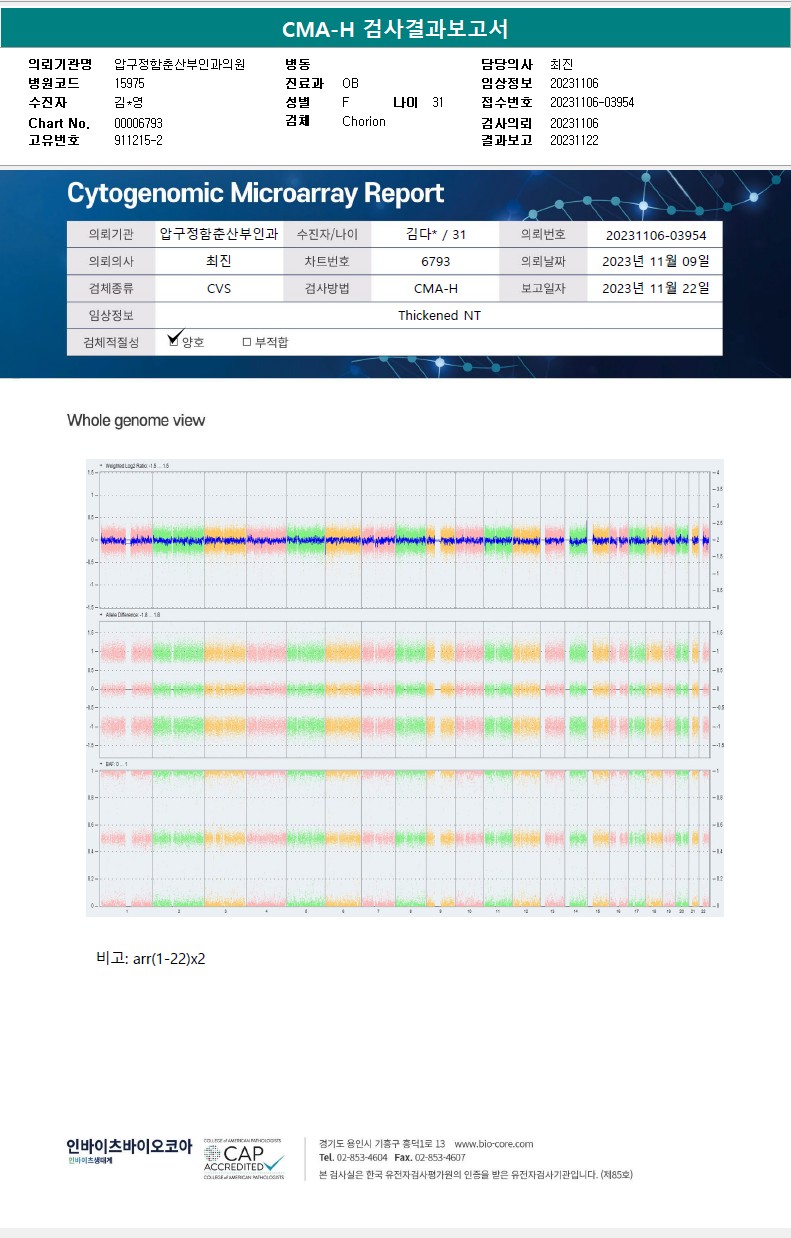Collapse the Allele Difference track
This screenshot has width=791, height=1238.
[x=102, y=615]
